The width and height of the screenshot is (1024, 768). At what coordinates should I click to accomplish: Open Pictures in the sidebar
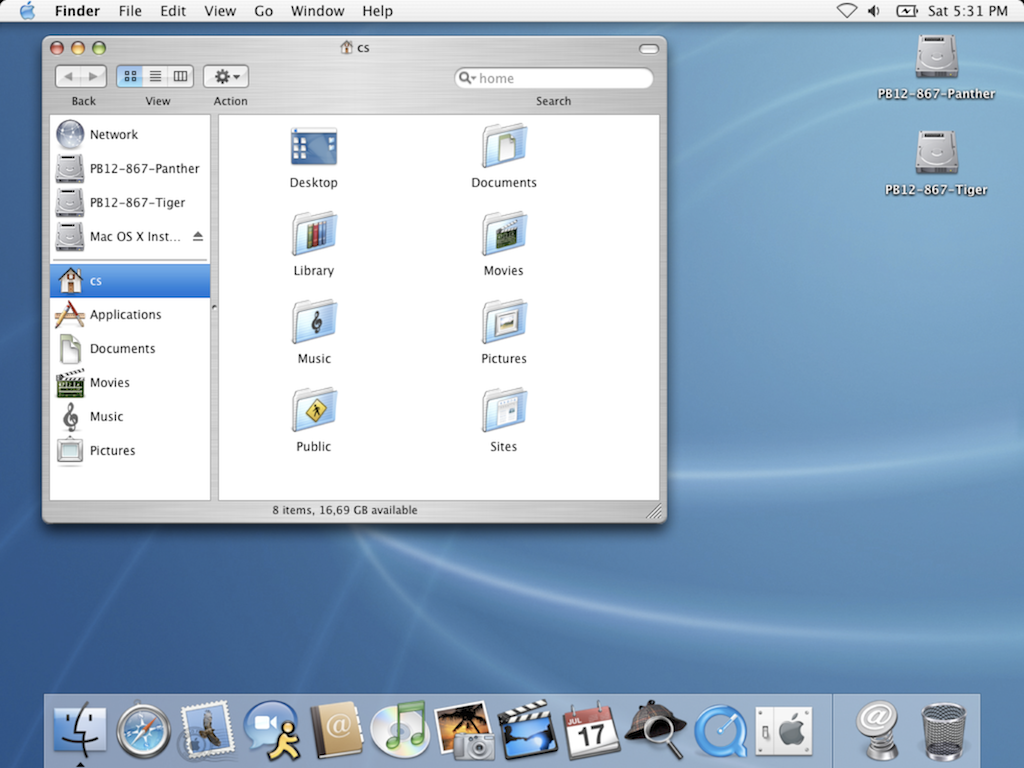click(130, 451)
